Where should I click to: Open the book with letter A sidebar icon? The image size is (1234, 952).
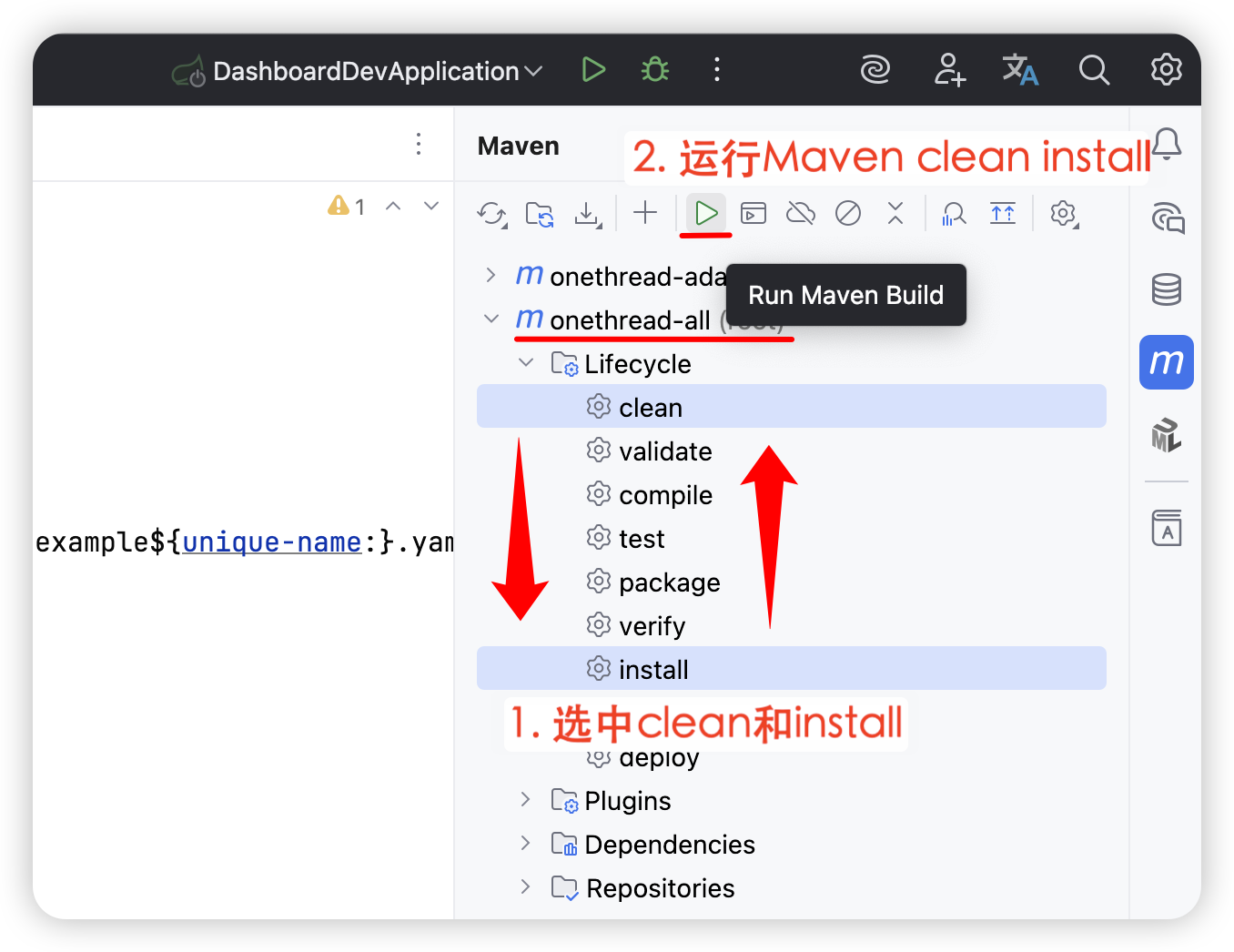coord(1167,528)
